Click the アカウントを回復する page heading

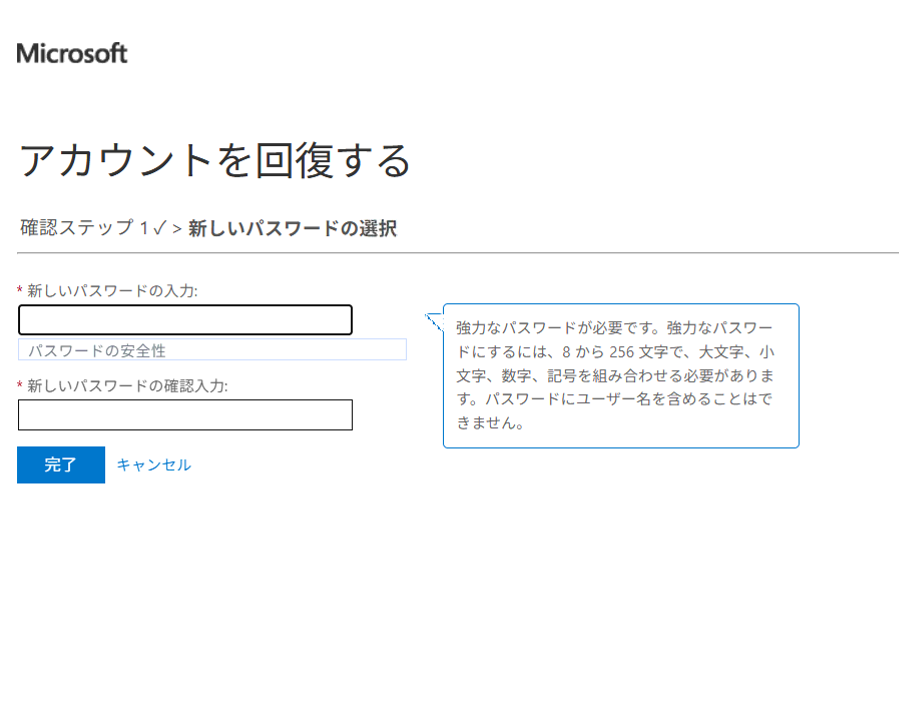[215, 160]
